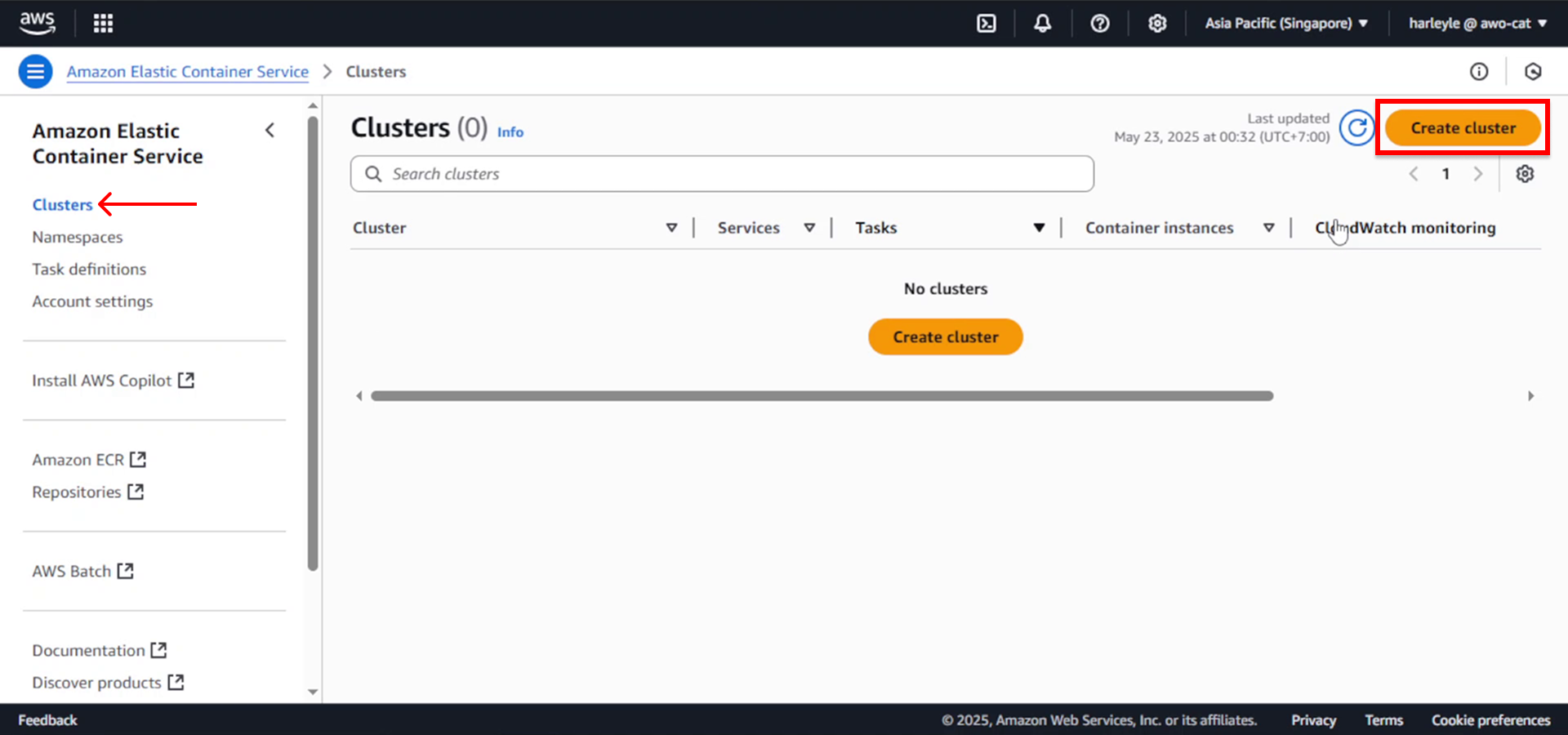
Task: Open table preferences gear icon
Action: click(x=1525, y=174)
